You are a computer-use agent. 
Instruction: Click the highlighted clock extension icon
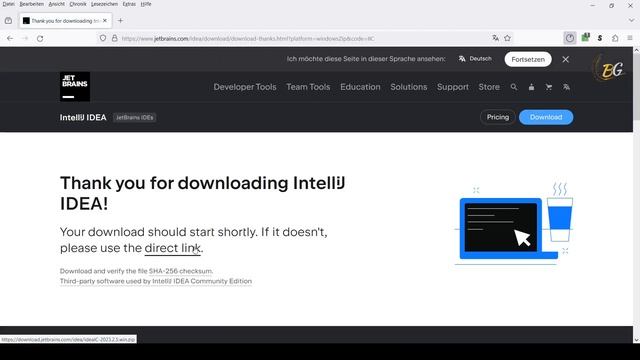(570, 38)
